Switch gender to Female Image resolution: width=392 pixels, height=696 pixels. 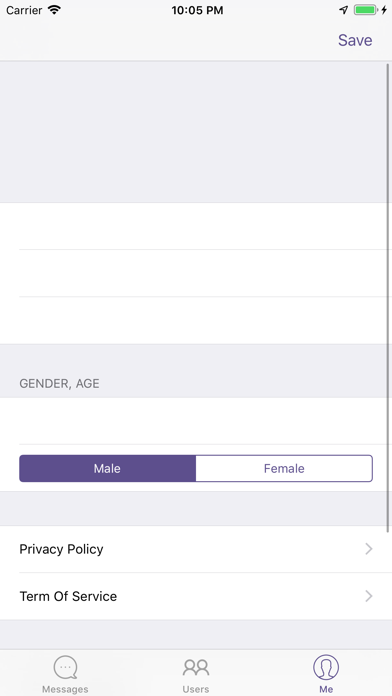coord(284,468)
